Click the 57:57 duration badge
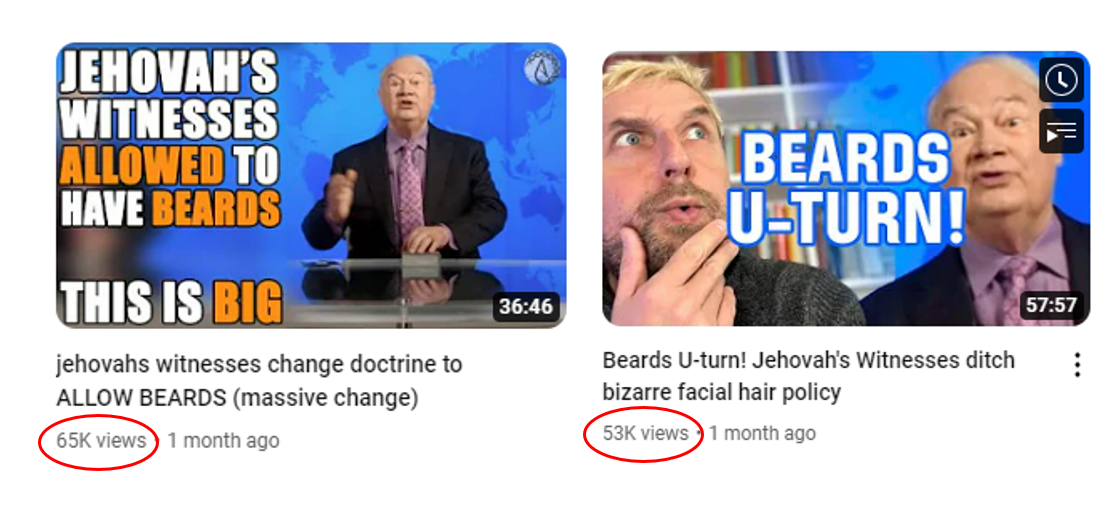Screen dimensions: 1115x513 pyautogui.click(x=1052, y=306)
